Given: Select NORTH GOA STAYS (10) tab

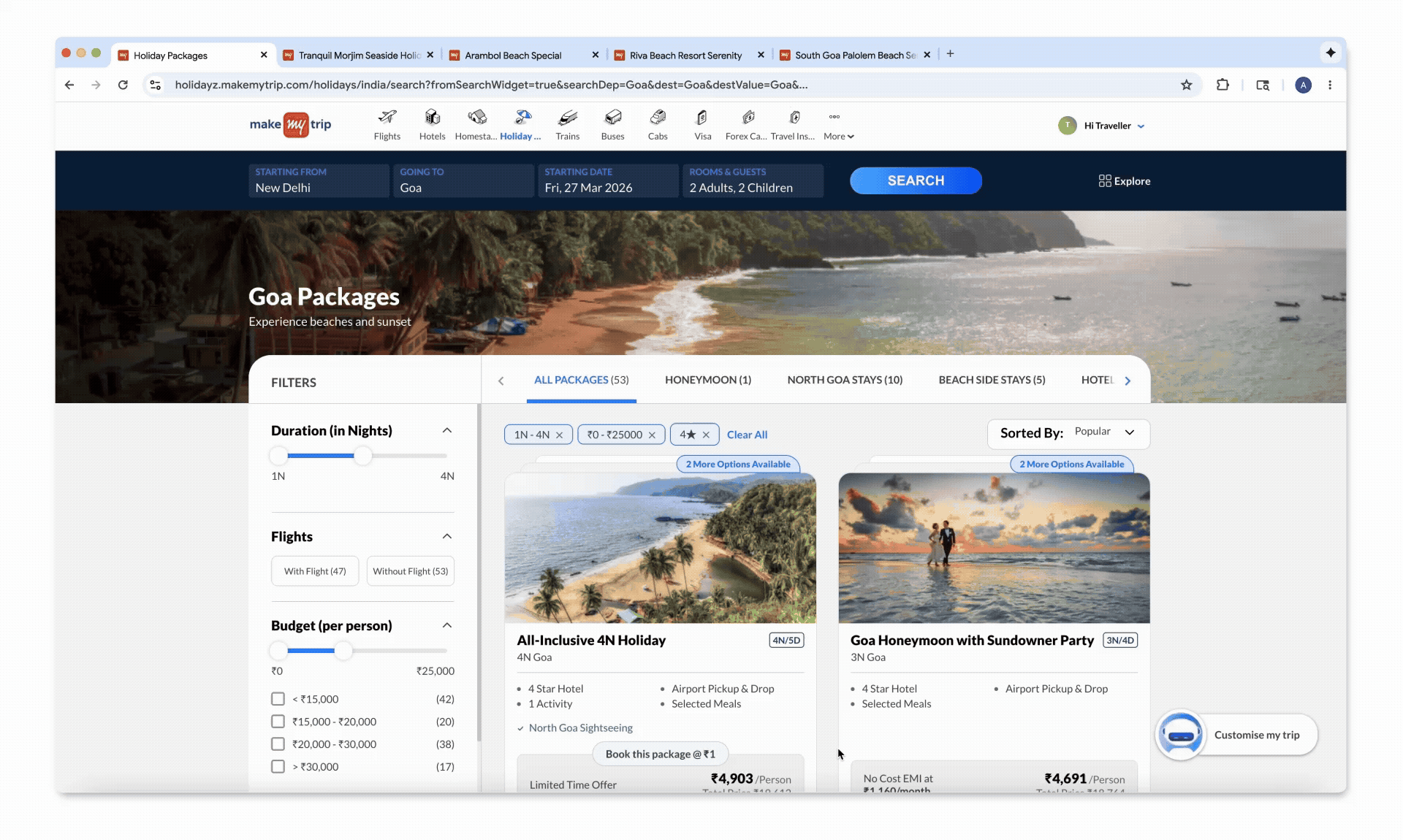Looking at the screenshot, I should pos(845,380).
